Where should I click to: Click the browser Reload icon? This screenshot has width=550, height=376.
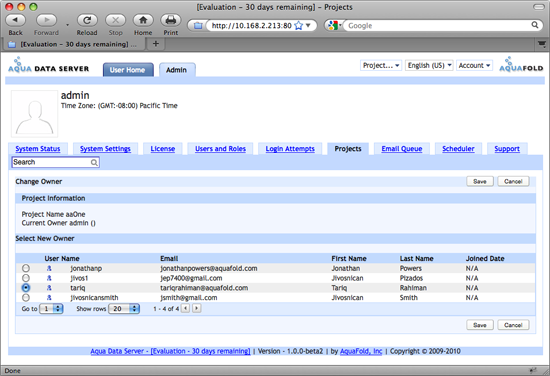87,20
